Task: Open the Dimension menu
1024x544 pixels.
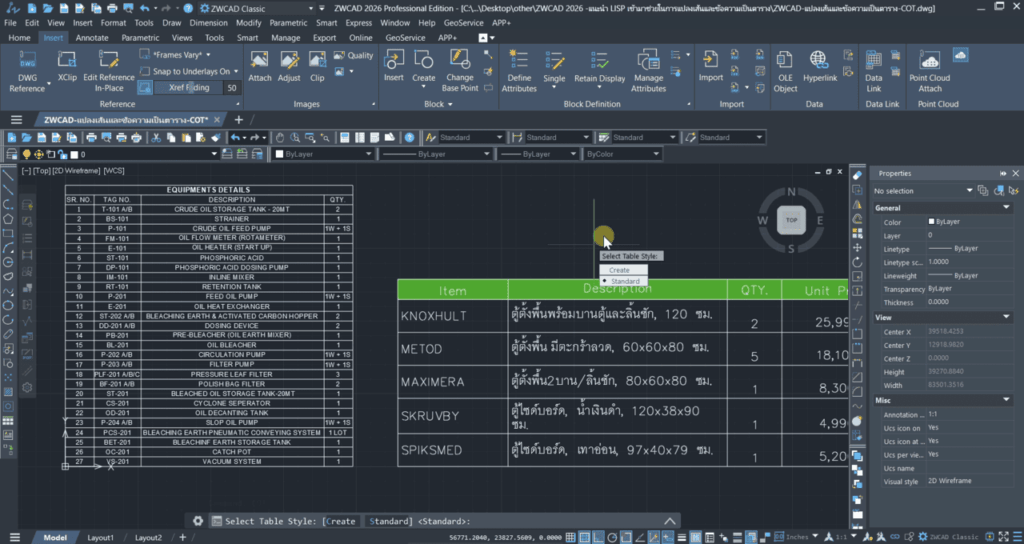Action: tap(208, 22)
